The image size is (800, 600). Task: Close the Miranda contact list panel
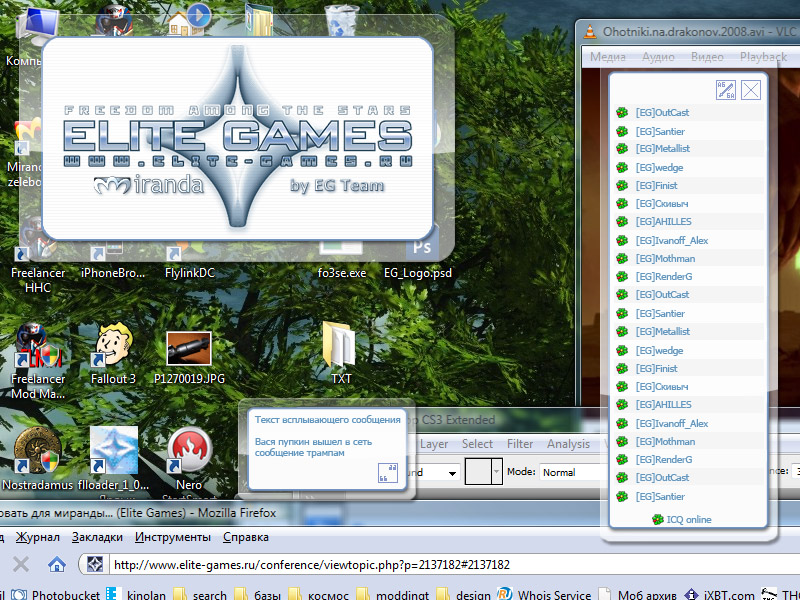pos(751,90)
